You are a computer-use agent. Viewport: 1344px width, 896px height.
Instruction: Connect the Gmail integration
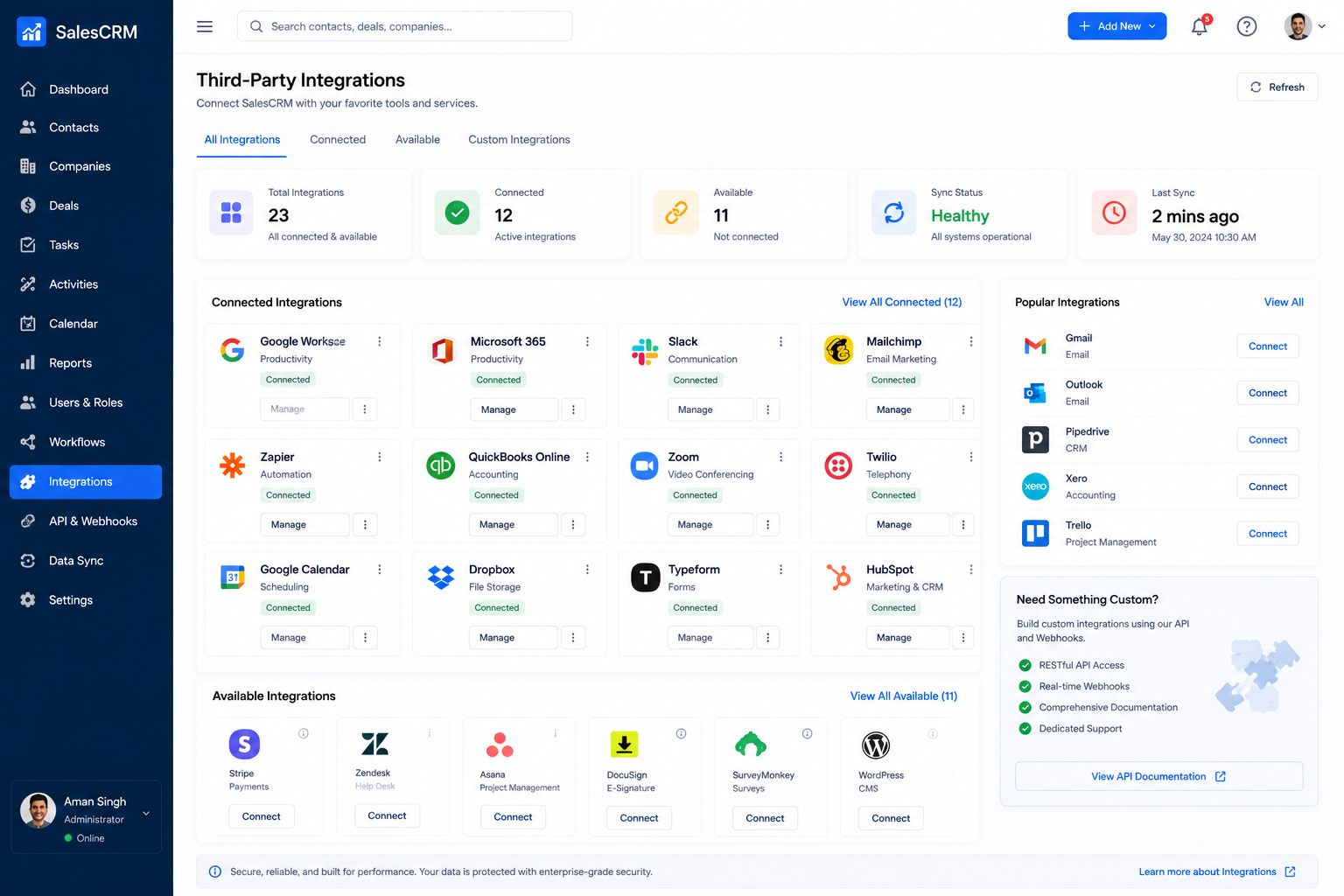pos(1268,346)
